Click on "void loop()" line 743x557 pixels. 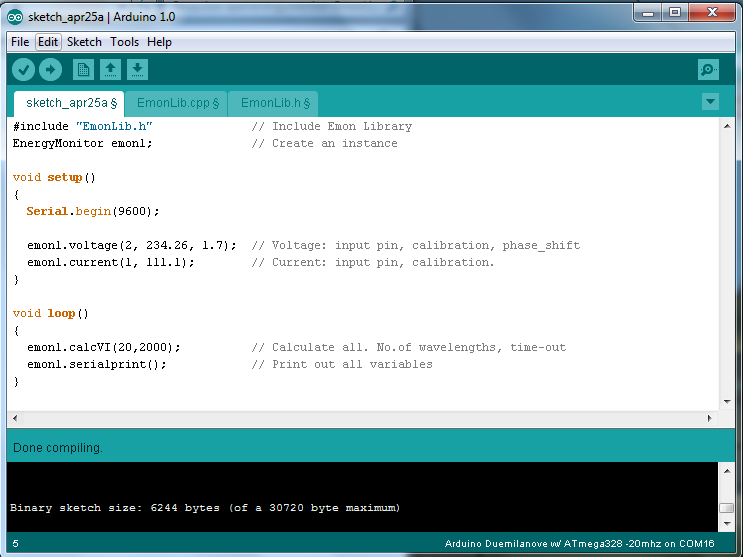point(51,314)
